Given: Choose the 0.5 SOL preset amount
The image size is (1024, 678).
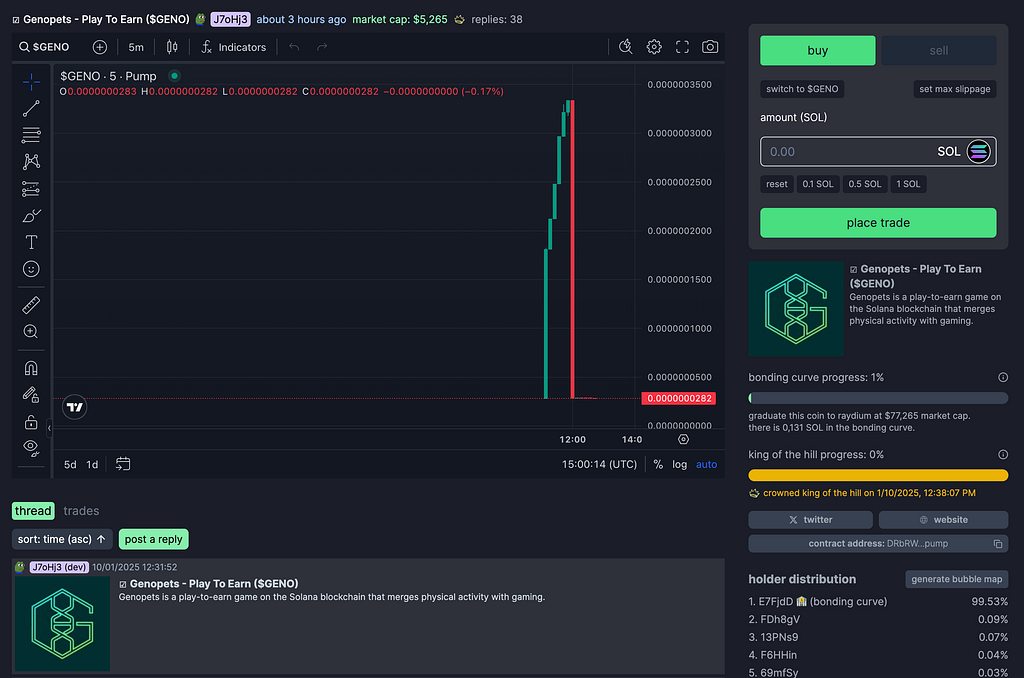Looking at the screenshot, I should (x=865, y=184).
